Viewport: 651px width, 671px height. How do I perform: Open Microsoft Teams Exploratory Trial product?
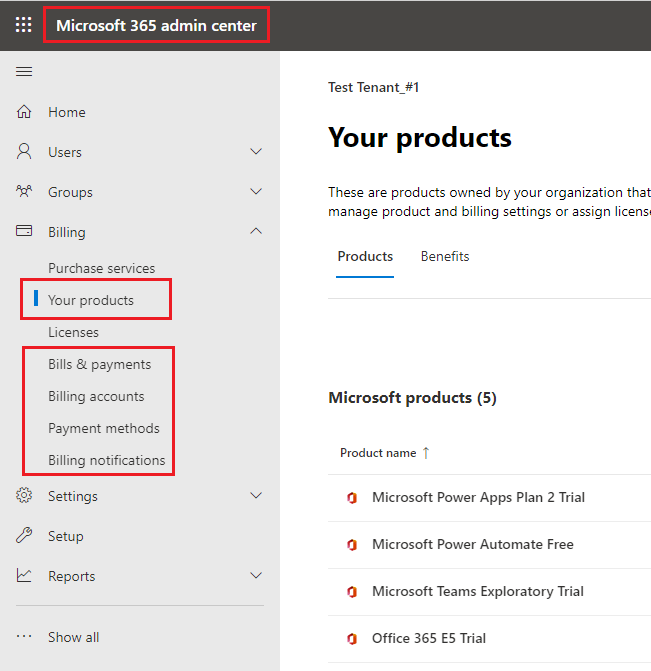point(478,591)
